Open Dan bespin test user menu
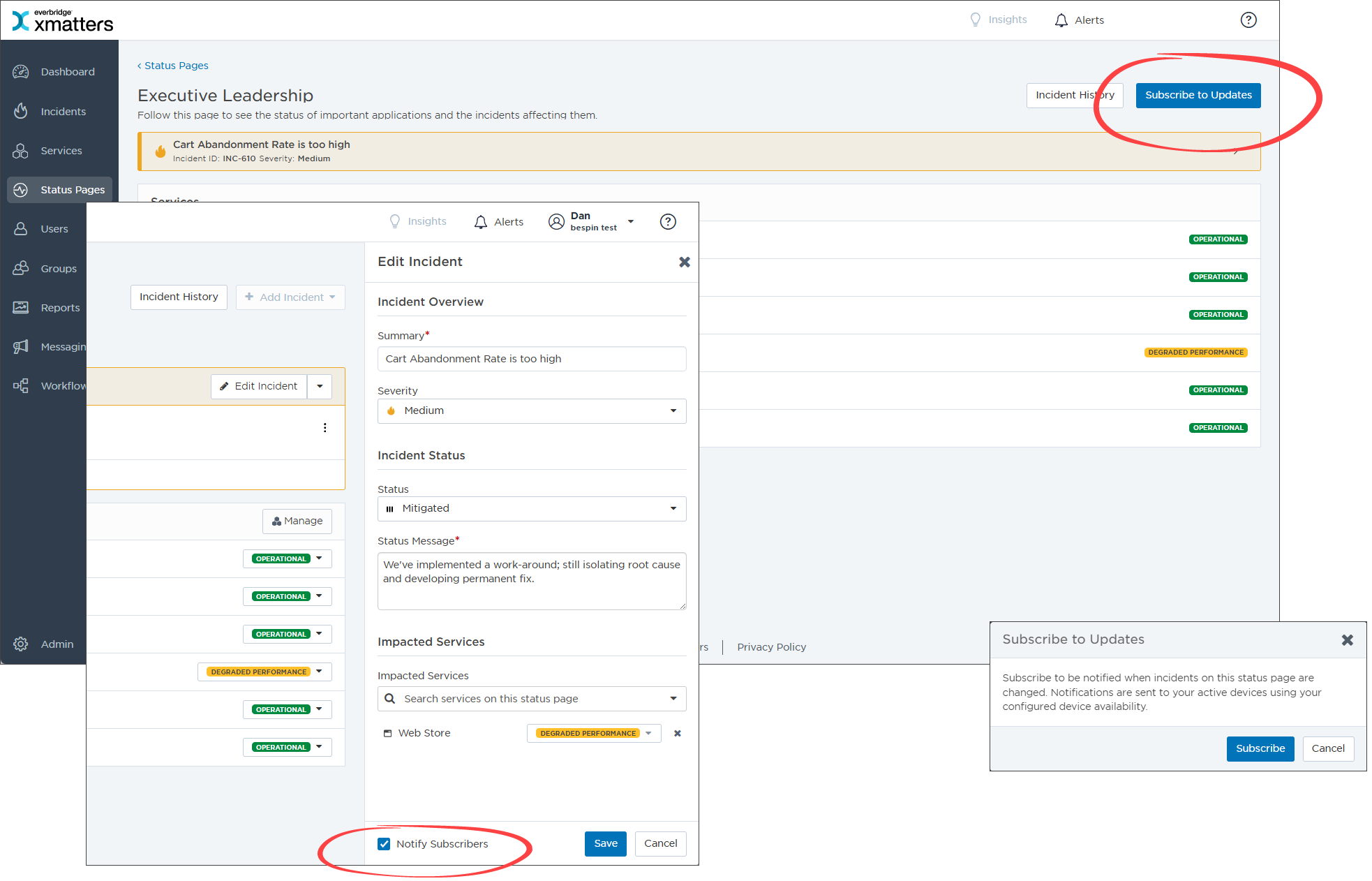 pos(591,222)
